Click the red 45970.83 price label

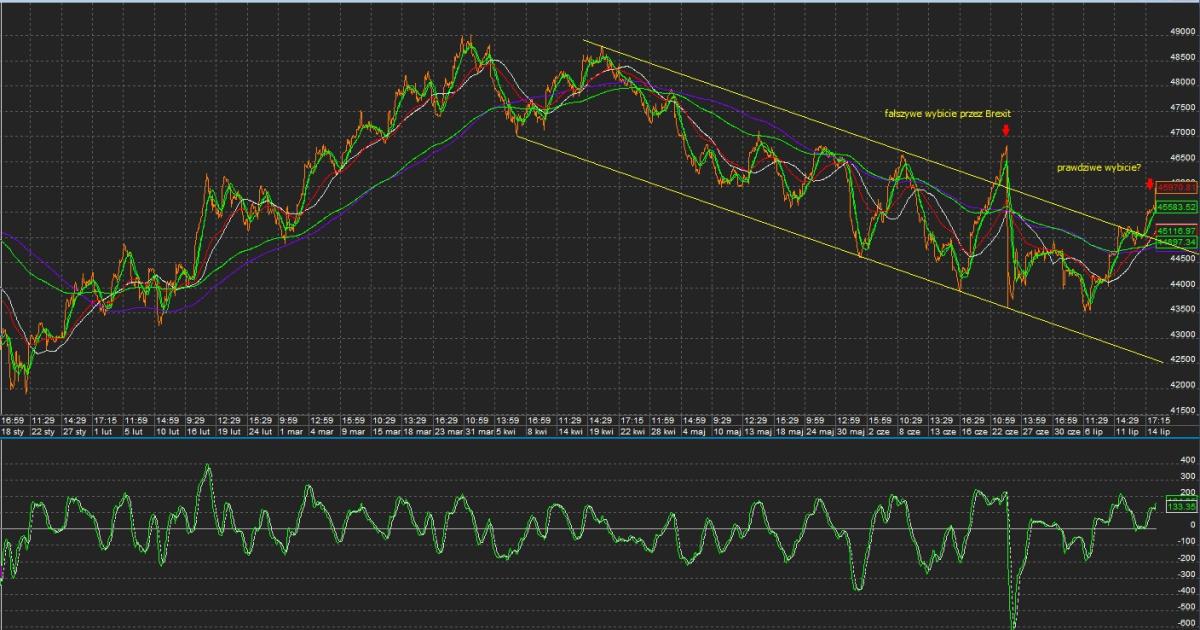[x=1177, y=187]
